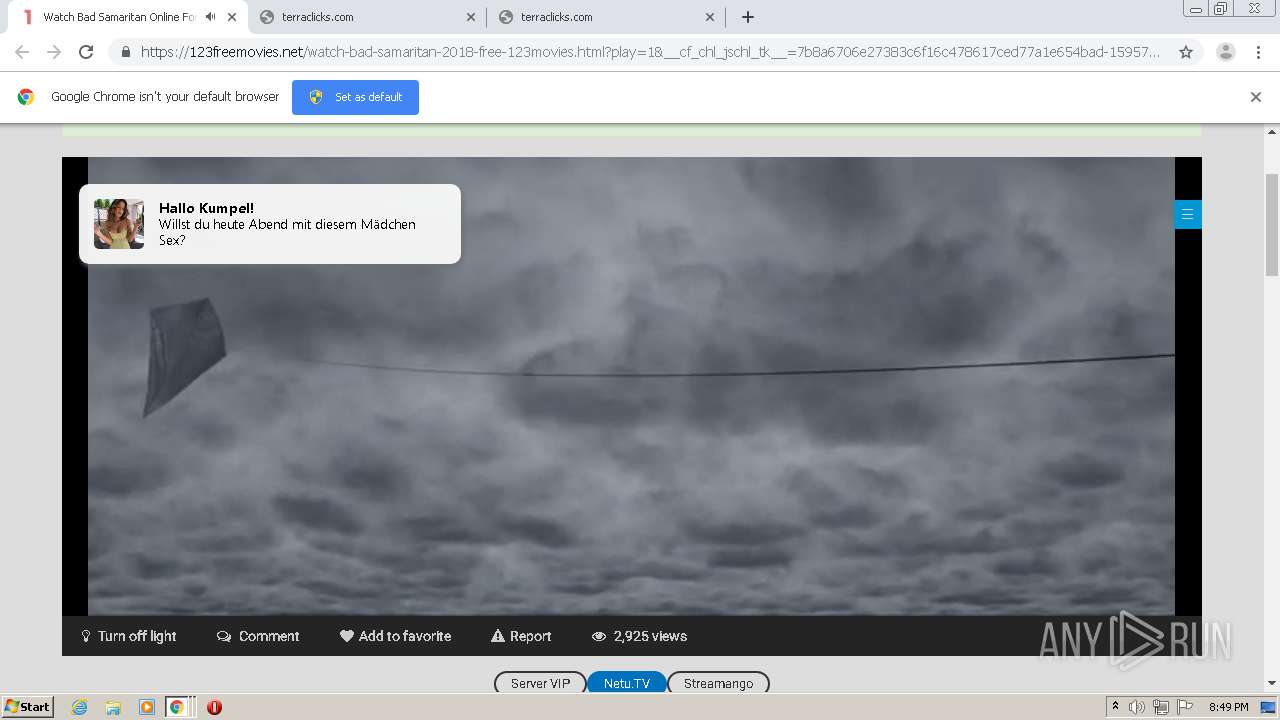Click the scrollbar up arrow
This screenshot has height=720, width=1280.
coord(1272,131)
